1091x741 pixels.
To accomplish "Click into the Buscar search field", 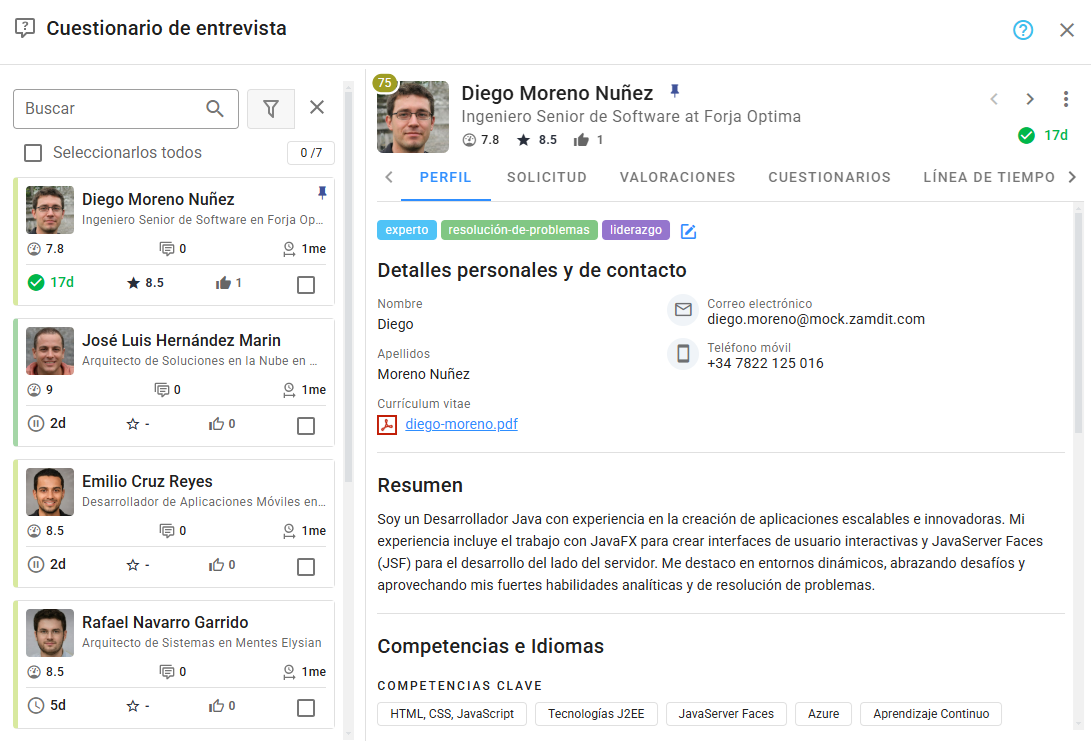I will coord(110,109).
